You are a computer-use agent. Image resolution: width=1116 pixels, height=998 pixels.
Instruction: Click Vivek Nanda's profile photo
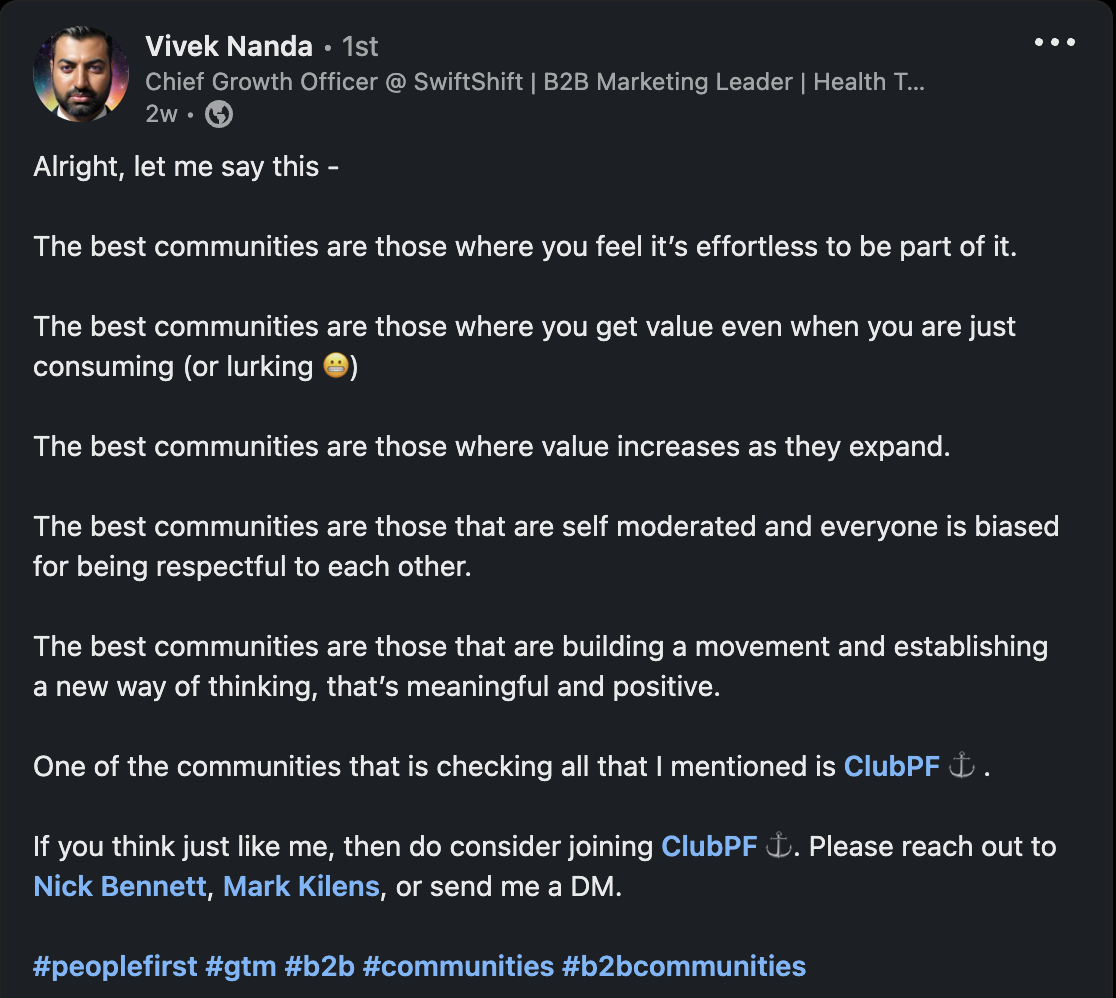(x=81, y=75)
